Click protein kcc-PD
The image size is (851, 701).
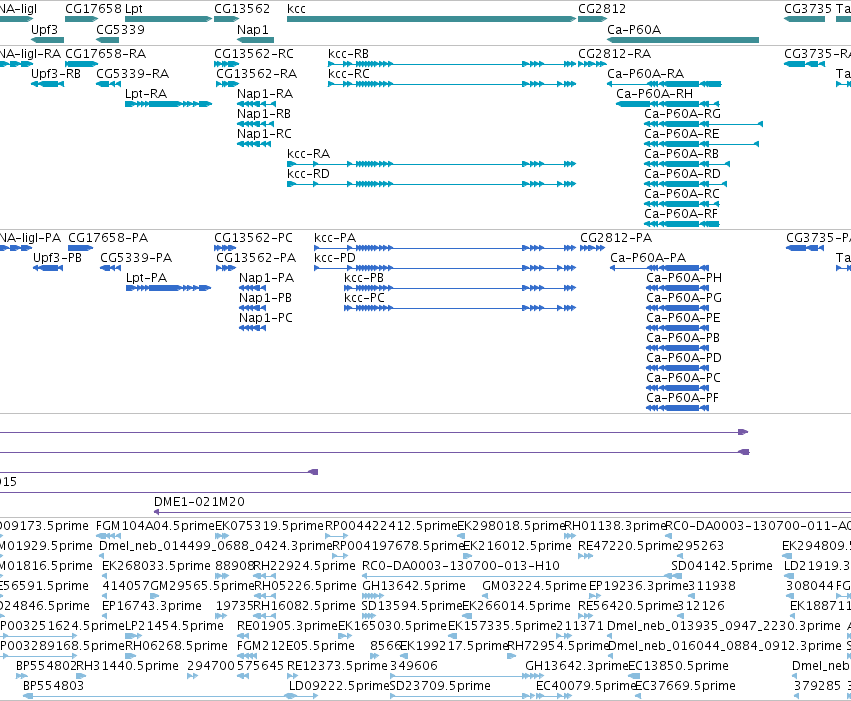(335, 258)
